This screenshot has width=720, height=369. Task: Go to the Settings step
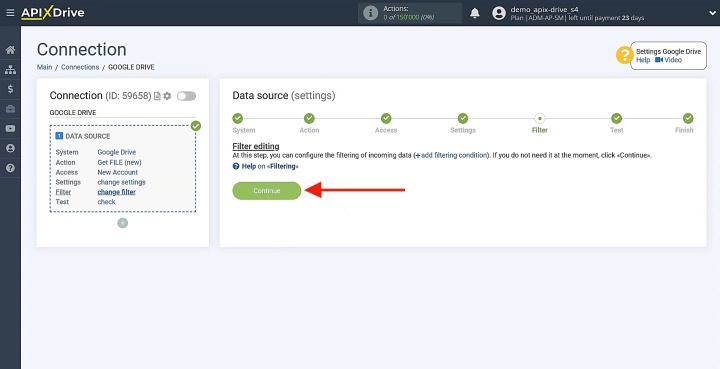click(463, 118)
